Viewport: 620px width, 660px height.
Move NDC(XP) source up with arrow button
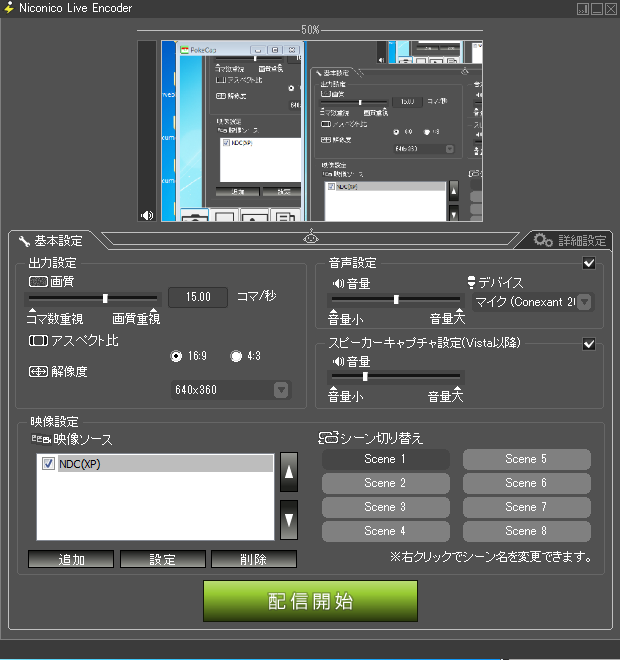289,472
